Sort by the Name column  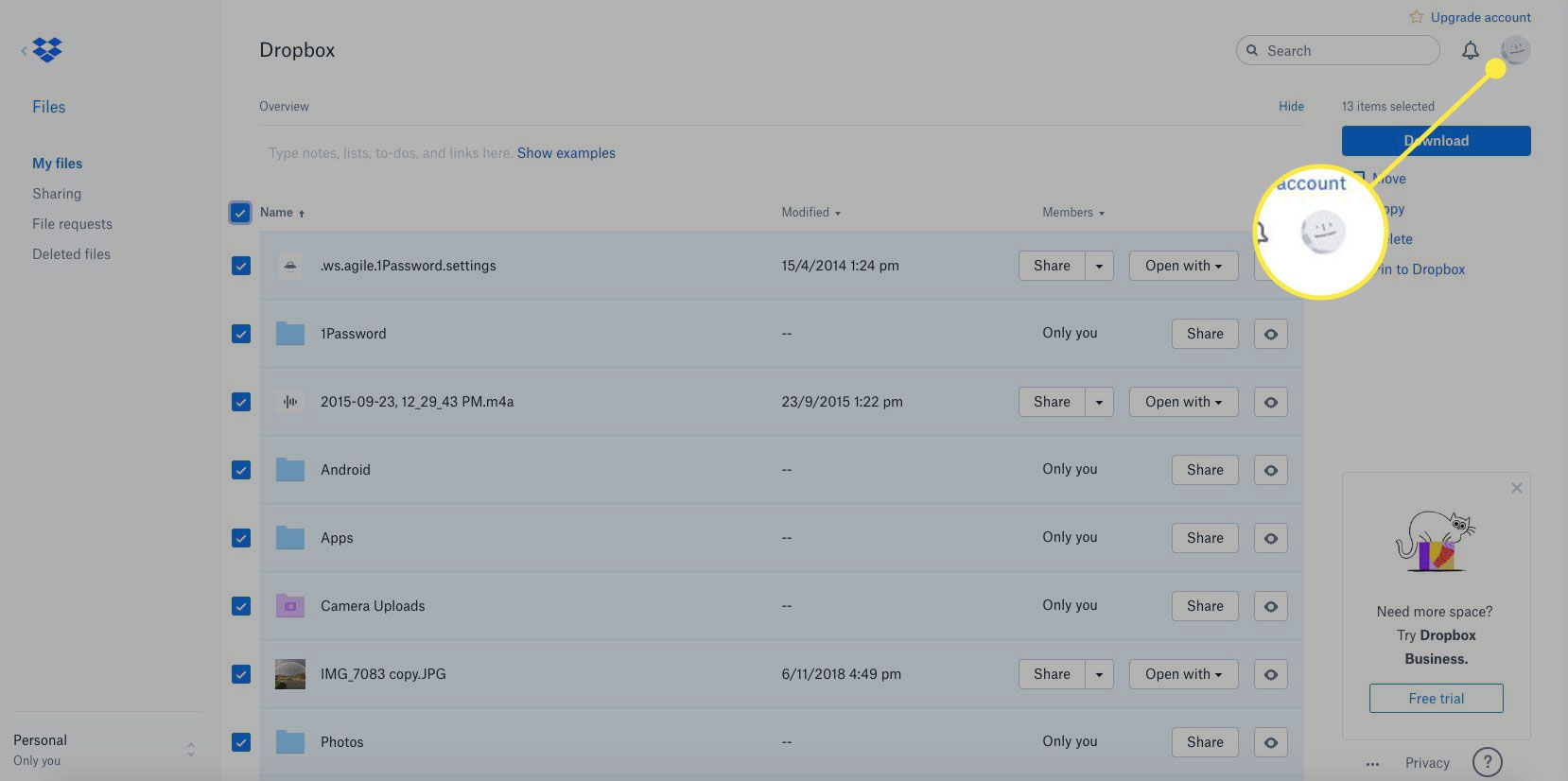tap(282, 213)
